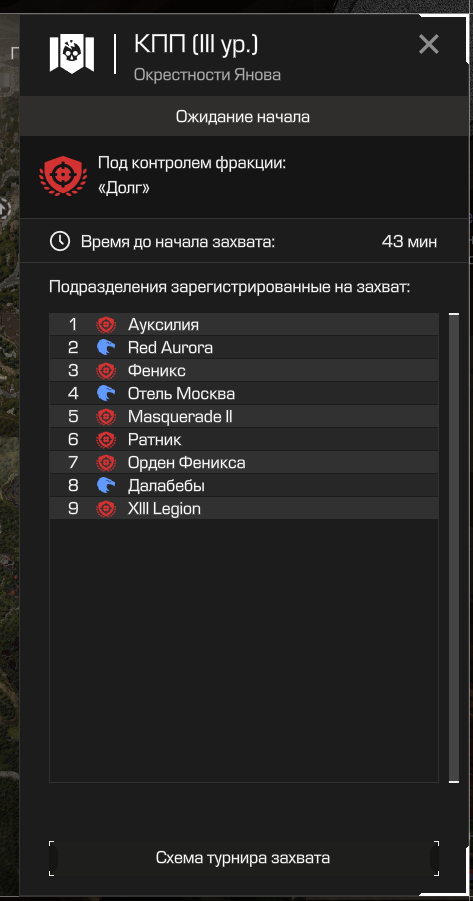Click the red Долг faction emblem
The image size is (473, 901).
63,174
